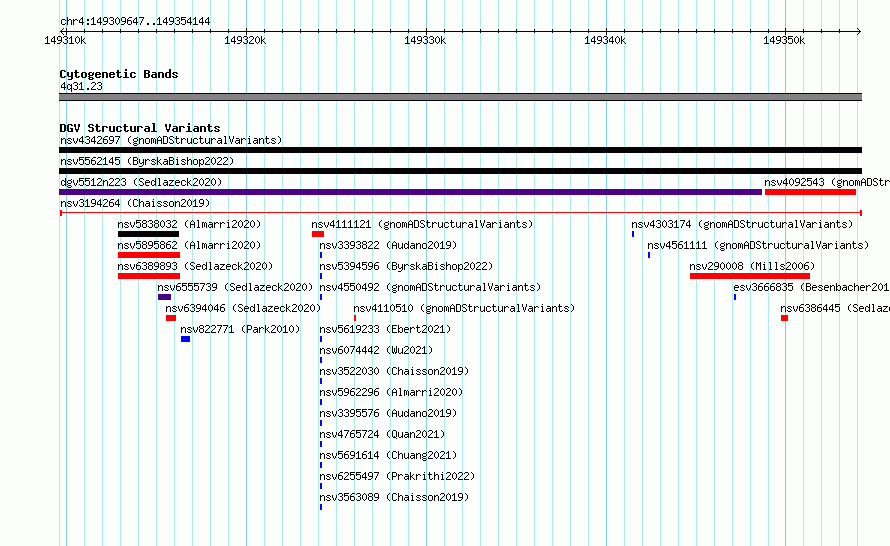890x546 pixels.
Task: Select the nsv5562145 ByrskaBishop2022 label
Action: pos(147,161)
